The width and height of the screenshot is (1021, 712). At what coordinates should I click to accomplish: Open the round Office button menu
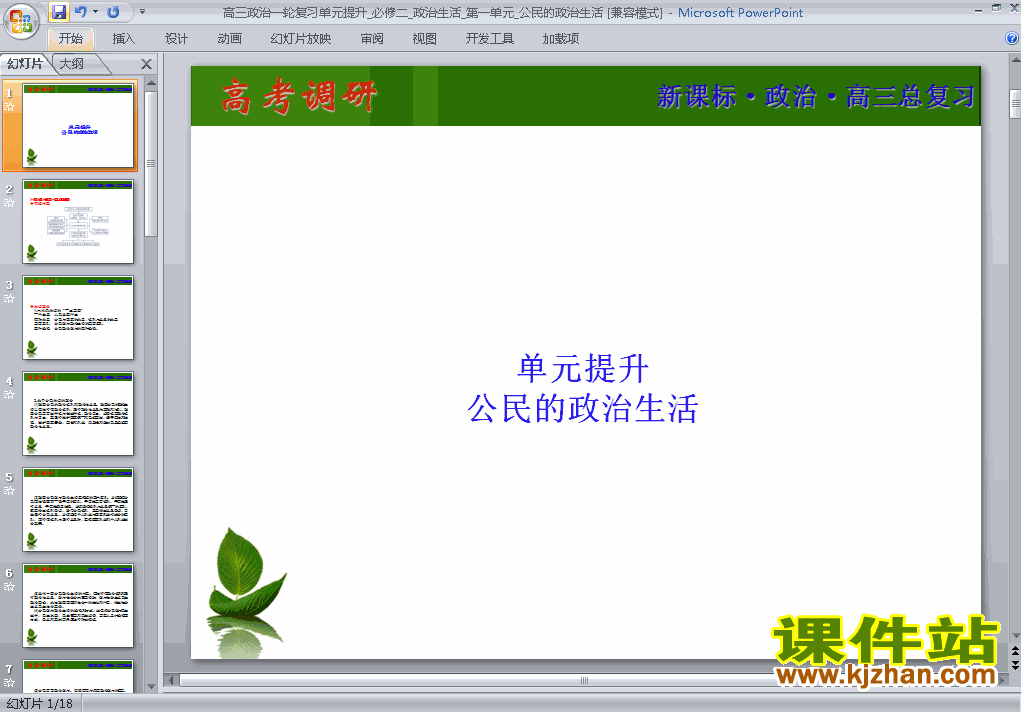pos(21,21)
